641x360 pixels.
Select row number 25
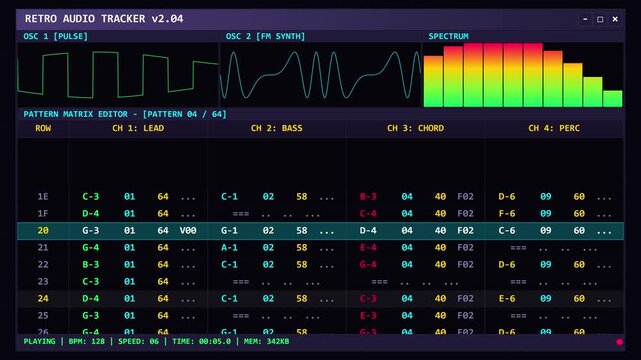coord(43,316)
